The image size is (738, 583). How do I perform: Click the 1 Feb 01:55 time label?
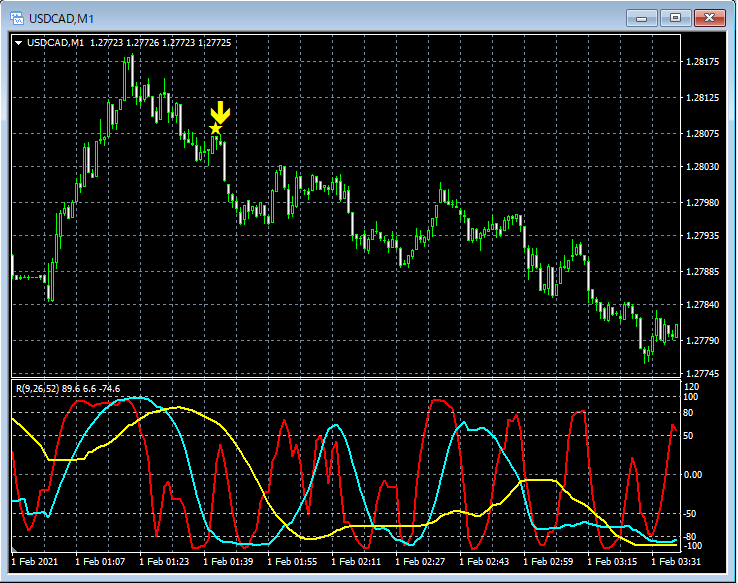point(292,561)
